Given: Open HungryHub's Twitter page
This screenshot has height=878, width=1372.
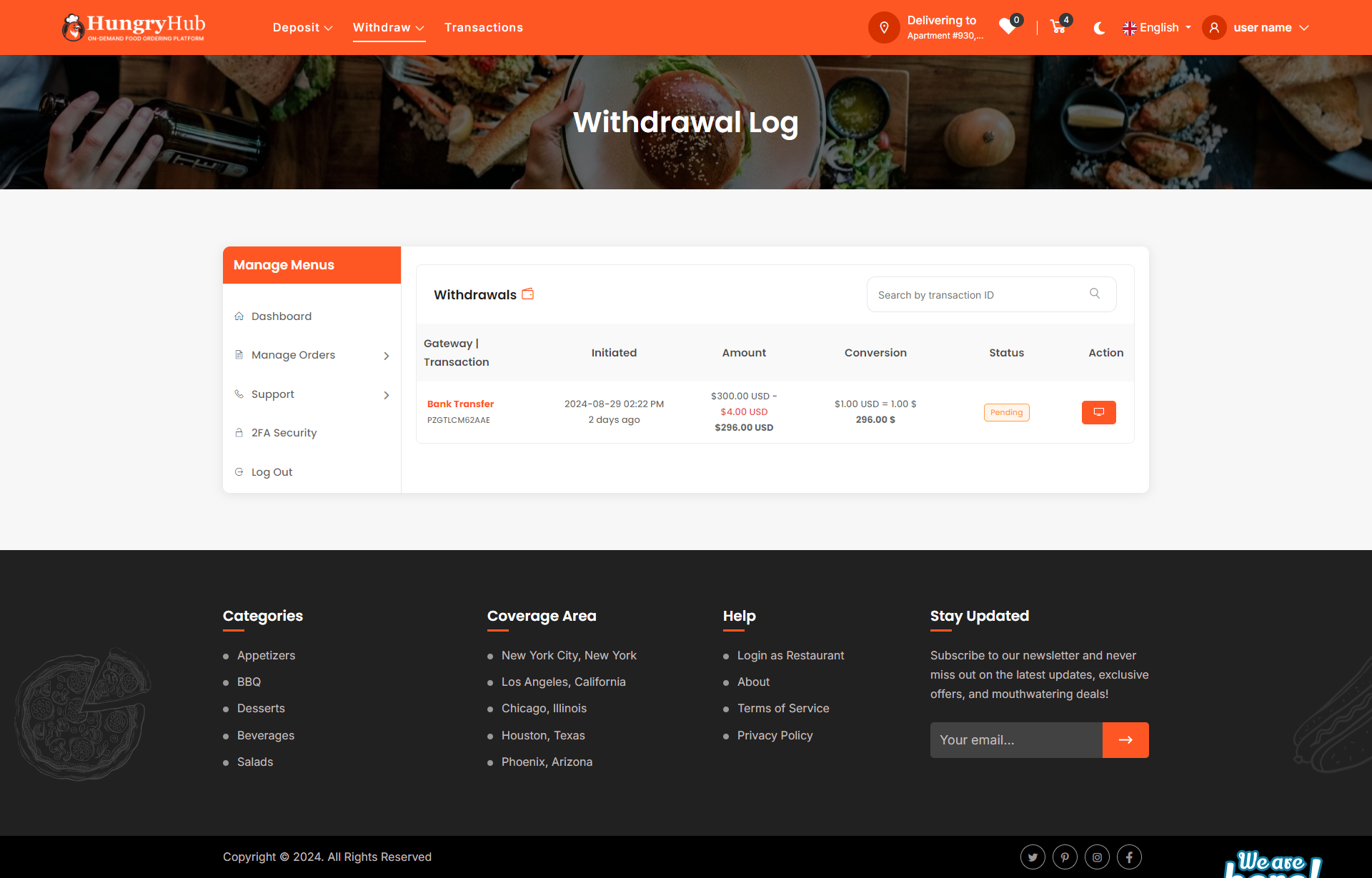Looking at the screenshot, I should [x=1032, y=857].
